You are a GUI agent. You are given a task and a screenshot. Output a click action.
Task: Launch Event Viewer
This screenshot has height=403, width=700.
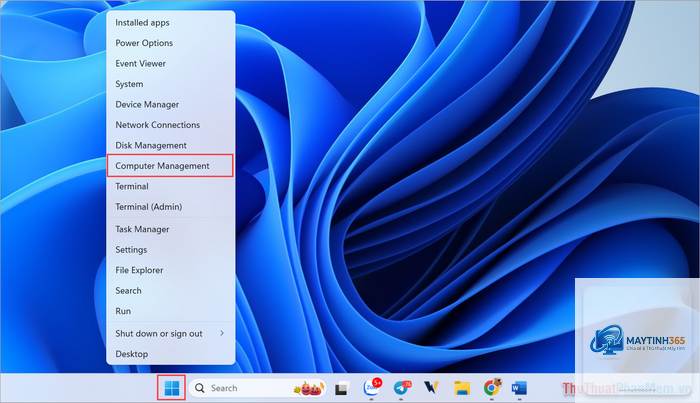click(x=171, y=64)
